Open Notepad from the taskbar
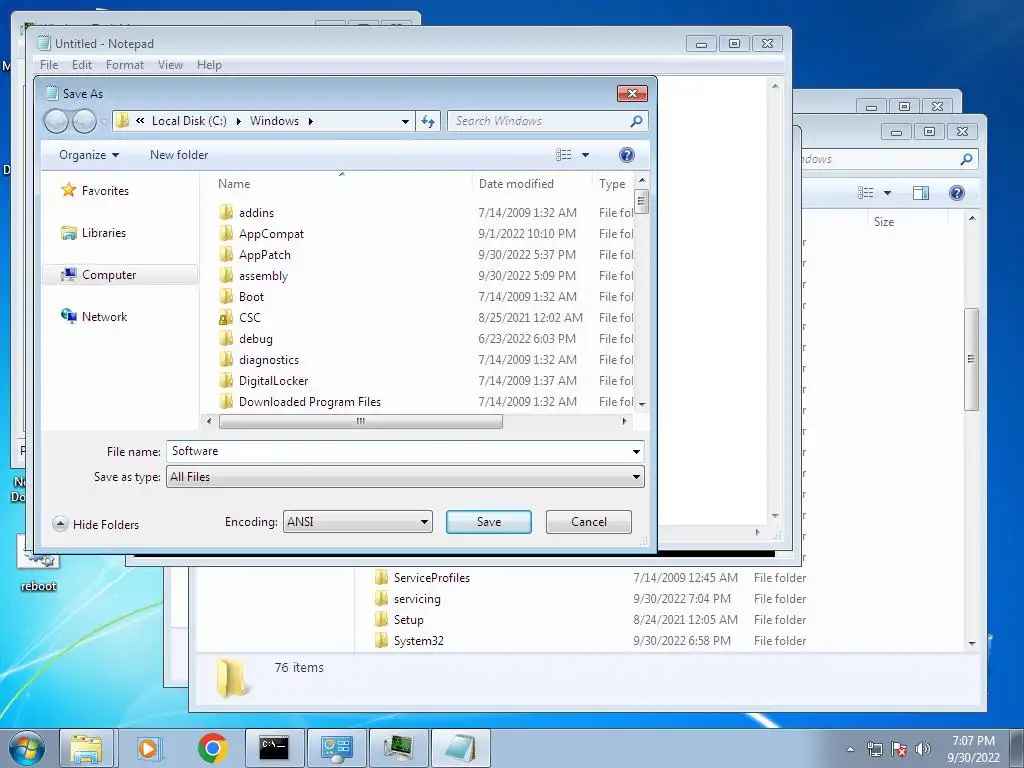1024x768 pixels. tap(460, 748)
